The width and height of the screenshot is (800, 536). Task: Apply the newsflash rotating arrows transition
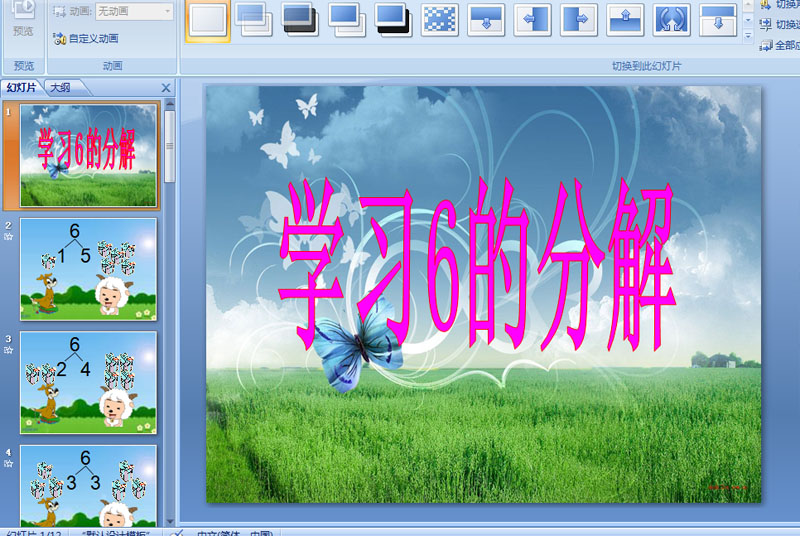pyautogui.click(x=671, y=20)
